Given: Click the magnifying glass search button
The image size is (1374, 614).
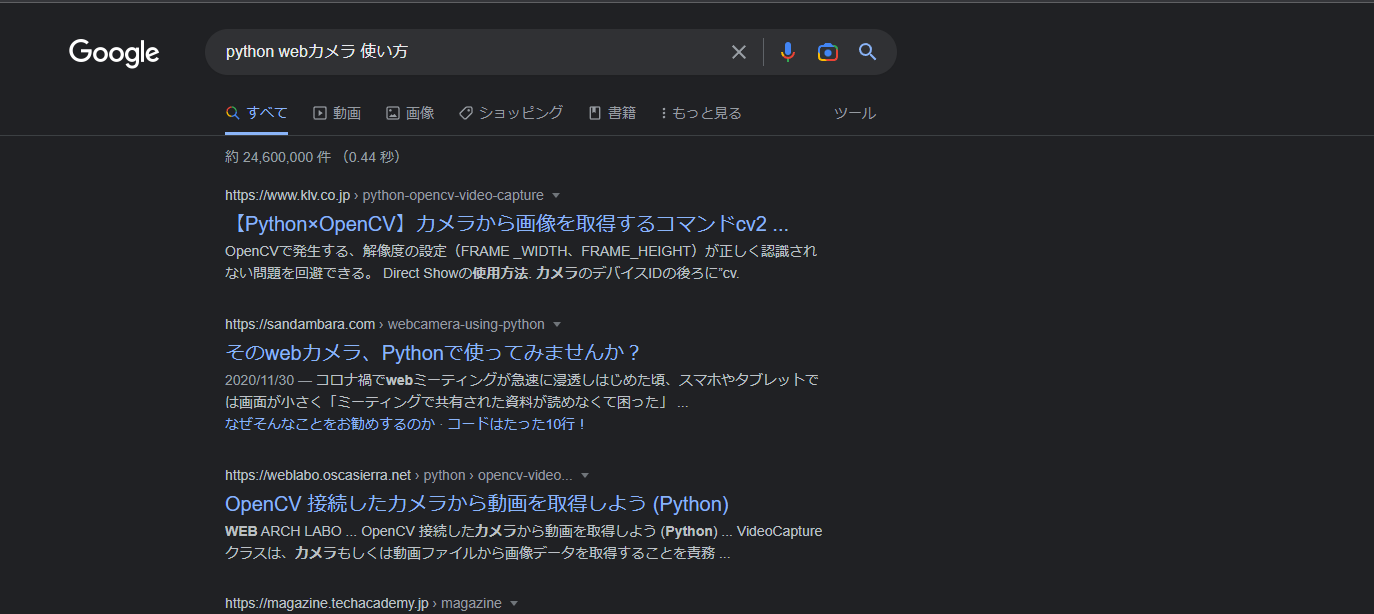Looking at the screenshot, I should (x=867, y=52).
